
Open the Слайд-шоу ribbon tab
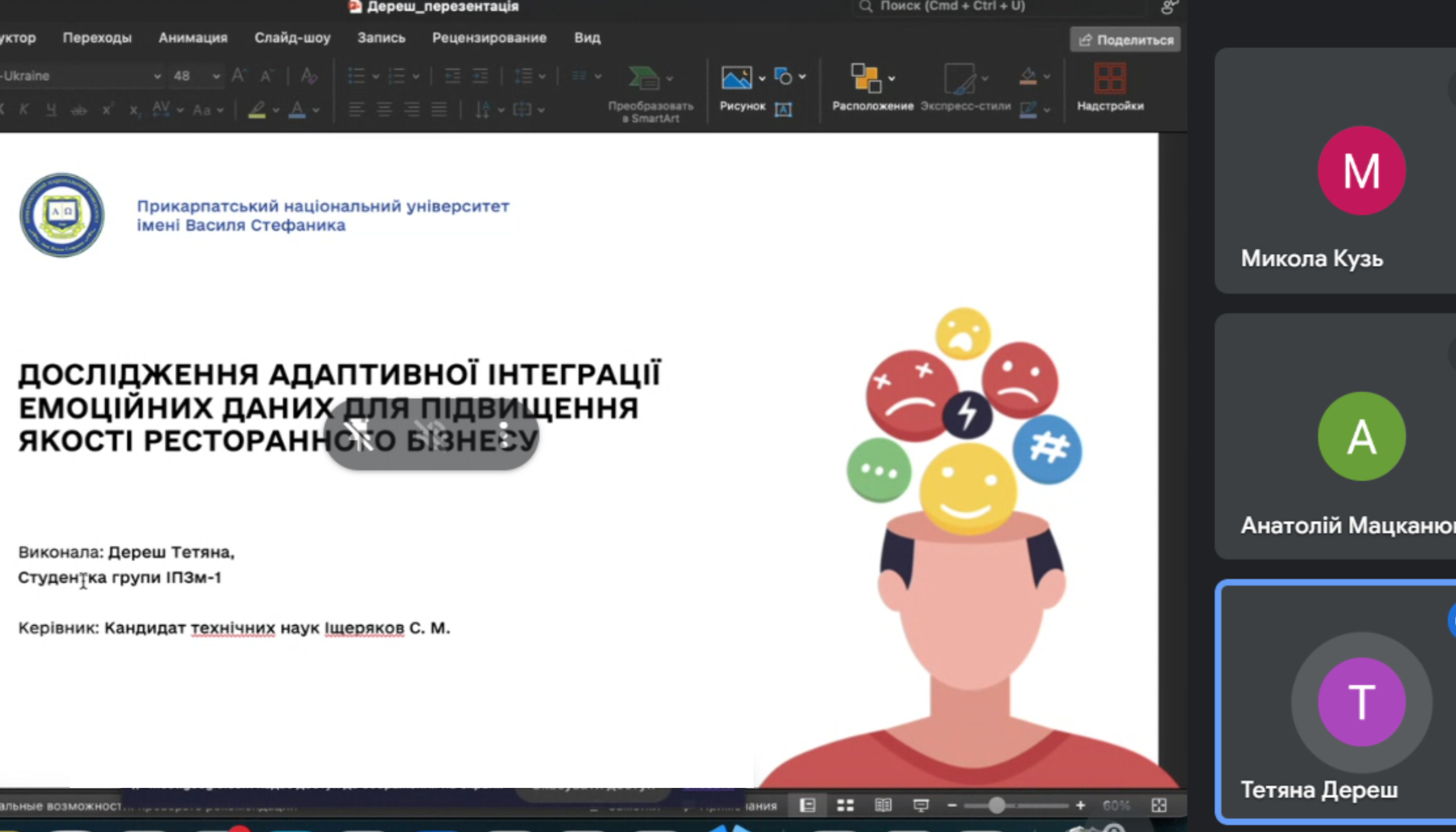click(x=292, y=38)
